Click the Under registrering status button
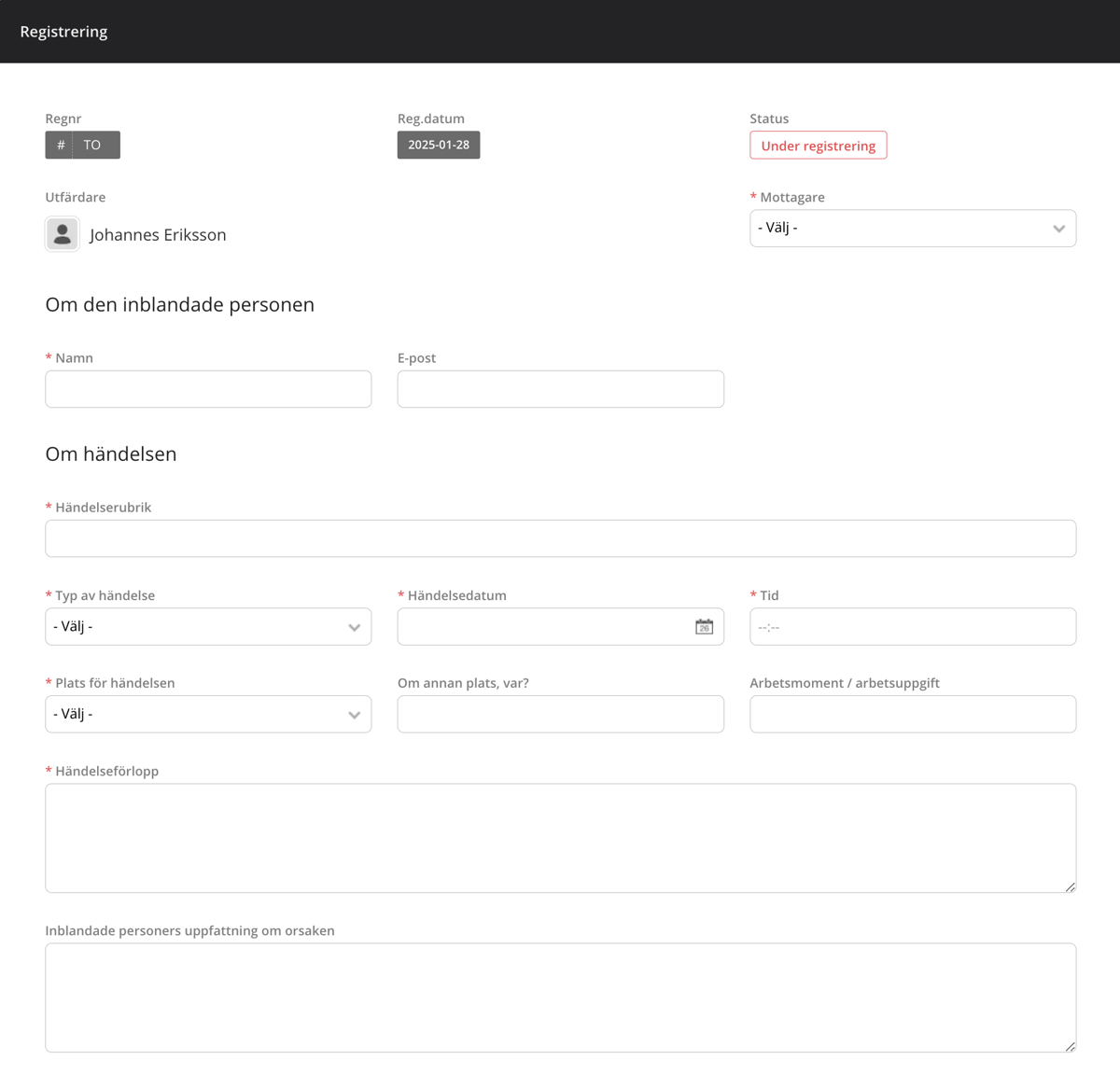1120x1074 pixels. pos(818,146)
